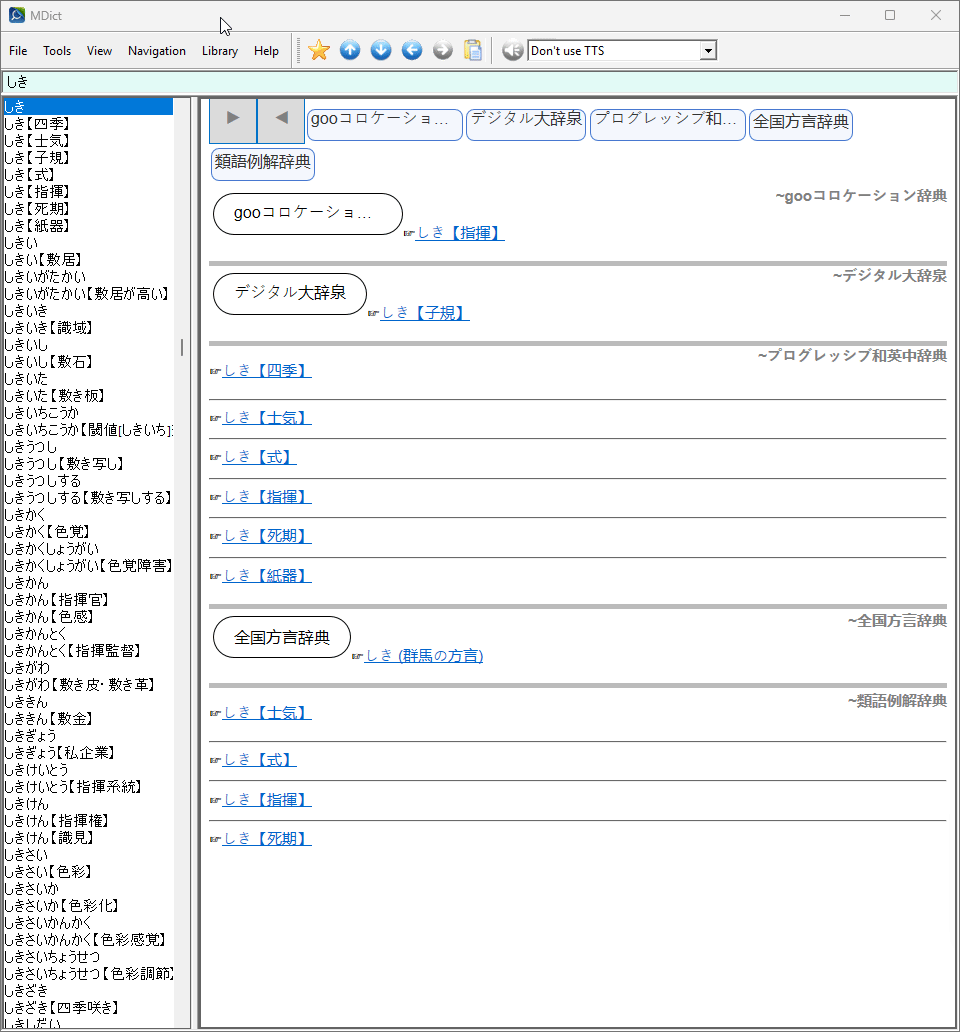Open the Tools menu
The height and width of the screenshot is (1032, 960).
point(57,51)
